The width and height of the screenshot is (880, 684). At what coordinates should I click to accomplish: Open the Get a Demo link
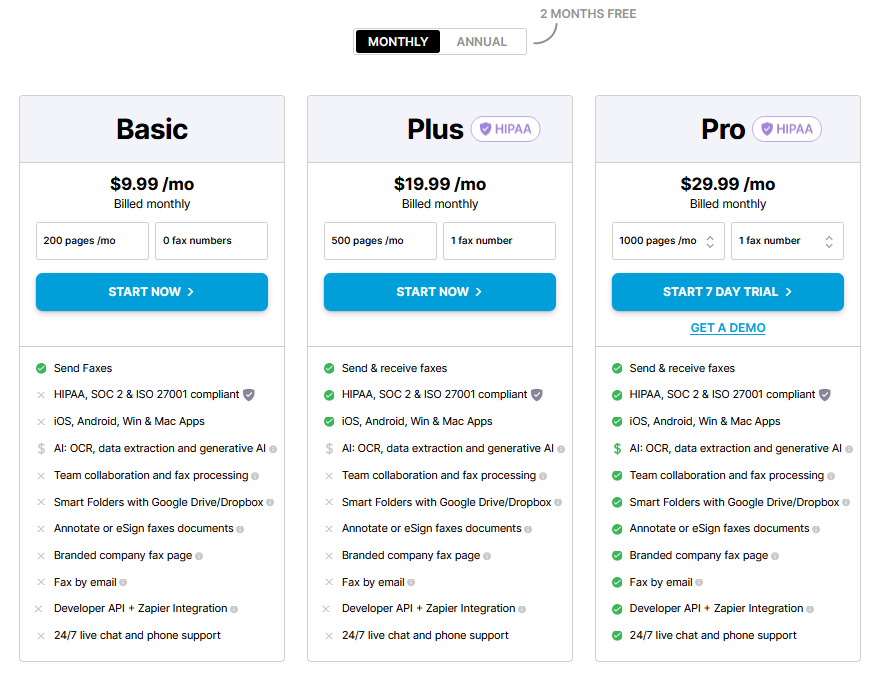point(728,328)
